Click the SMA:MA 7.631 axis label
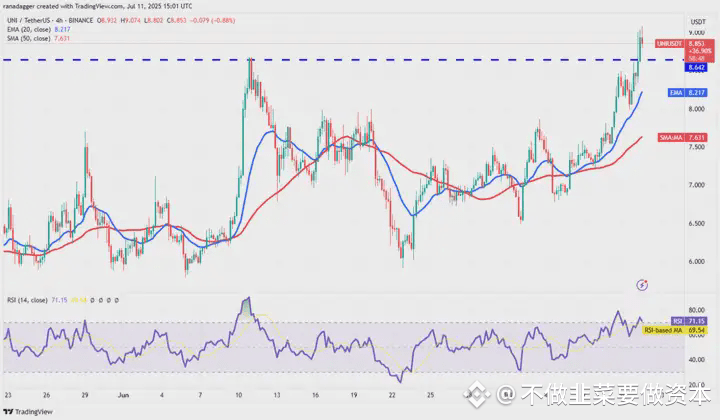Viewport: 720px width, 420px height. [682, 138]
